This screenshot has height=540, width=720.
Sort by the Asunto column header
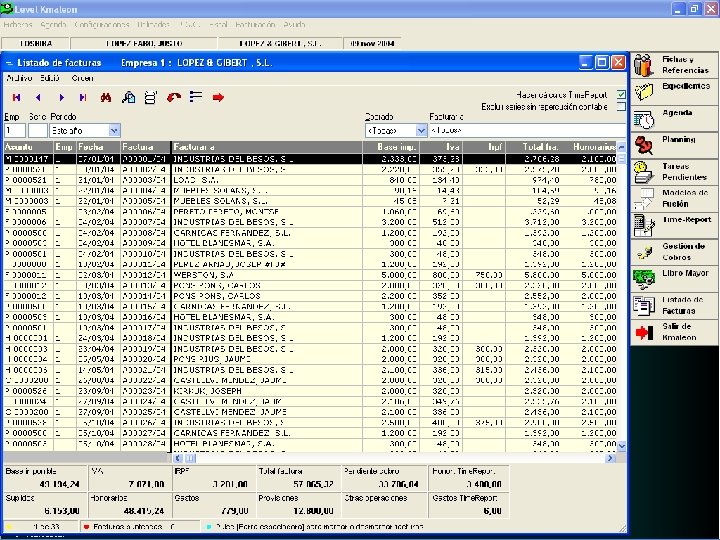pos(28,147)
